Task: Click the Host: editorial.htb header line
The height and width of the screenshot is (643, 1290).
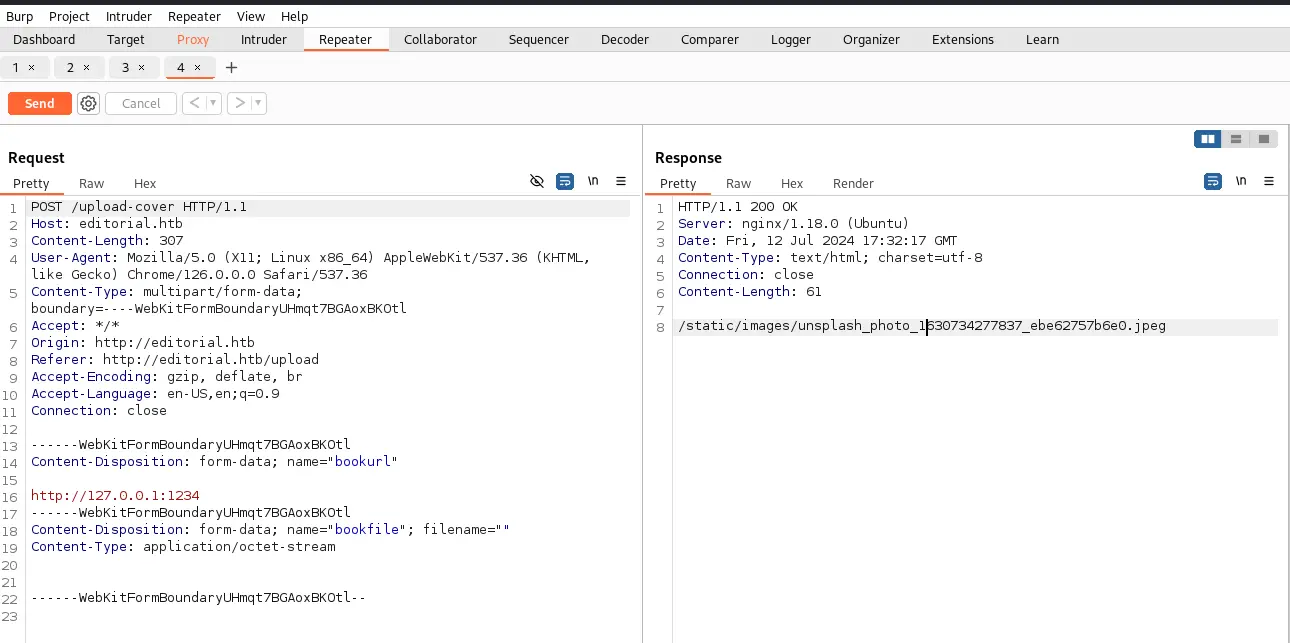Action: click(x=107, y=224)
